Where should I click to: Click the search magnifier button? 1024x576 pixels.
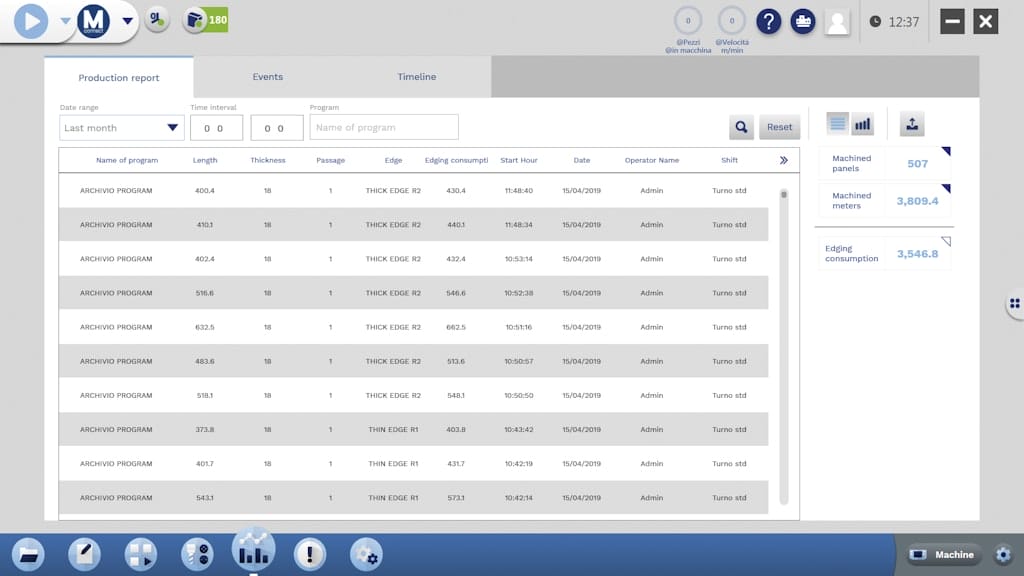741,127
